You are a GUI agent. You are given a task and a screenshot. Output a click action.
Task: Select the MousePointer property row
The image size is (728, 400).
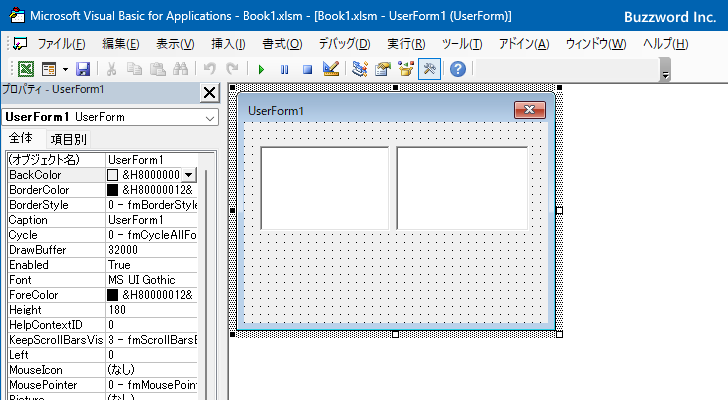102,385
